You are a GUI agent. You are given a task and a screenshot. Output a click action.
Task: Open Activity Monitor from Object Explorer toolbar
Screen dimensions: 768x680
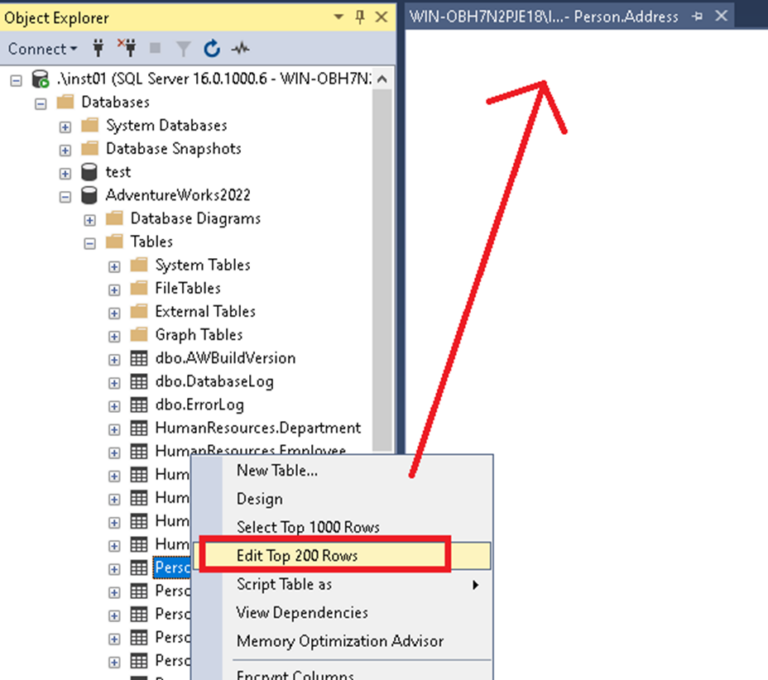(240, 48)
